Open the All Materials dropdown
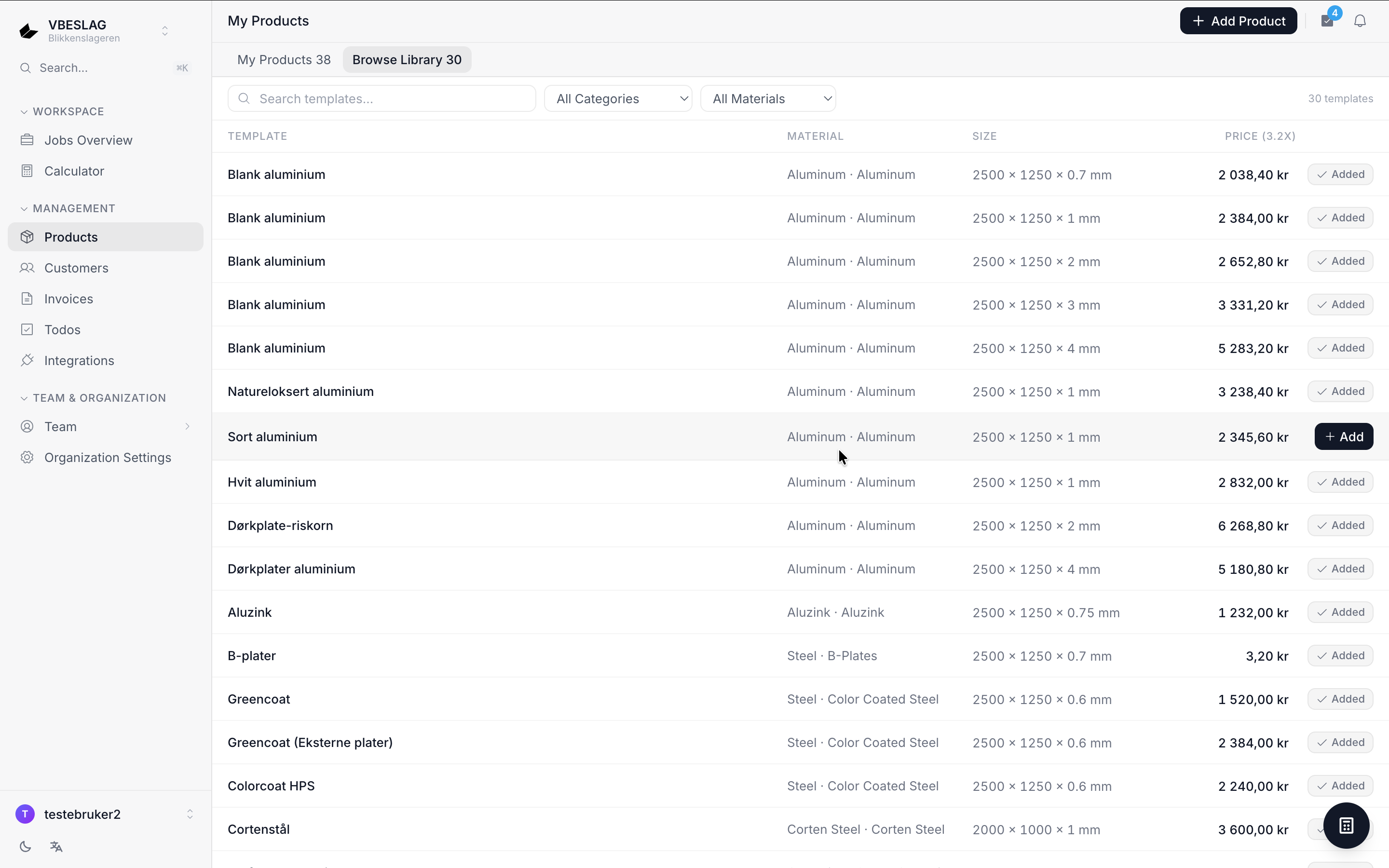 click(x=768, y=99)
